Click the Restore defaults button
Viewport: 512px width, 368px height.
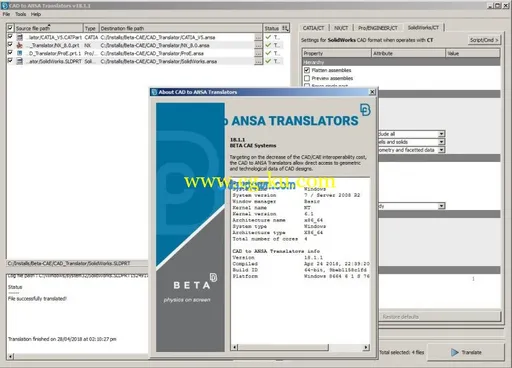[x=440, y=316]
